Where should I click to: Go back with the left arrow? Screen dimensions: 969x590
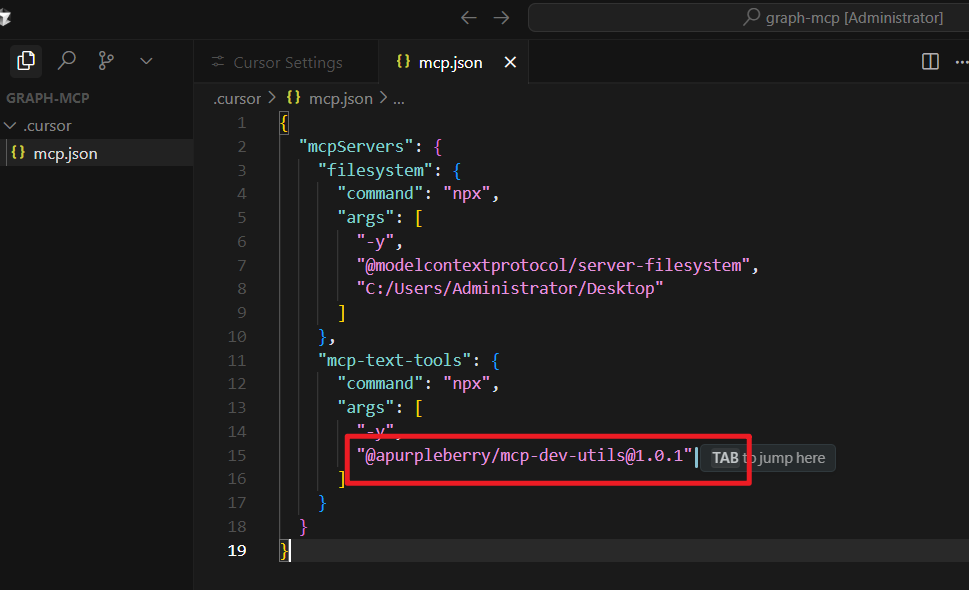(469, 18)
